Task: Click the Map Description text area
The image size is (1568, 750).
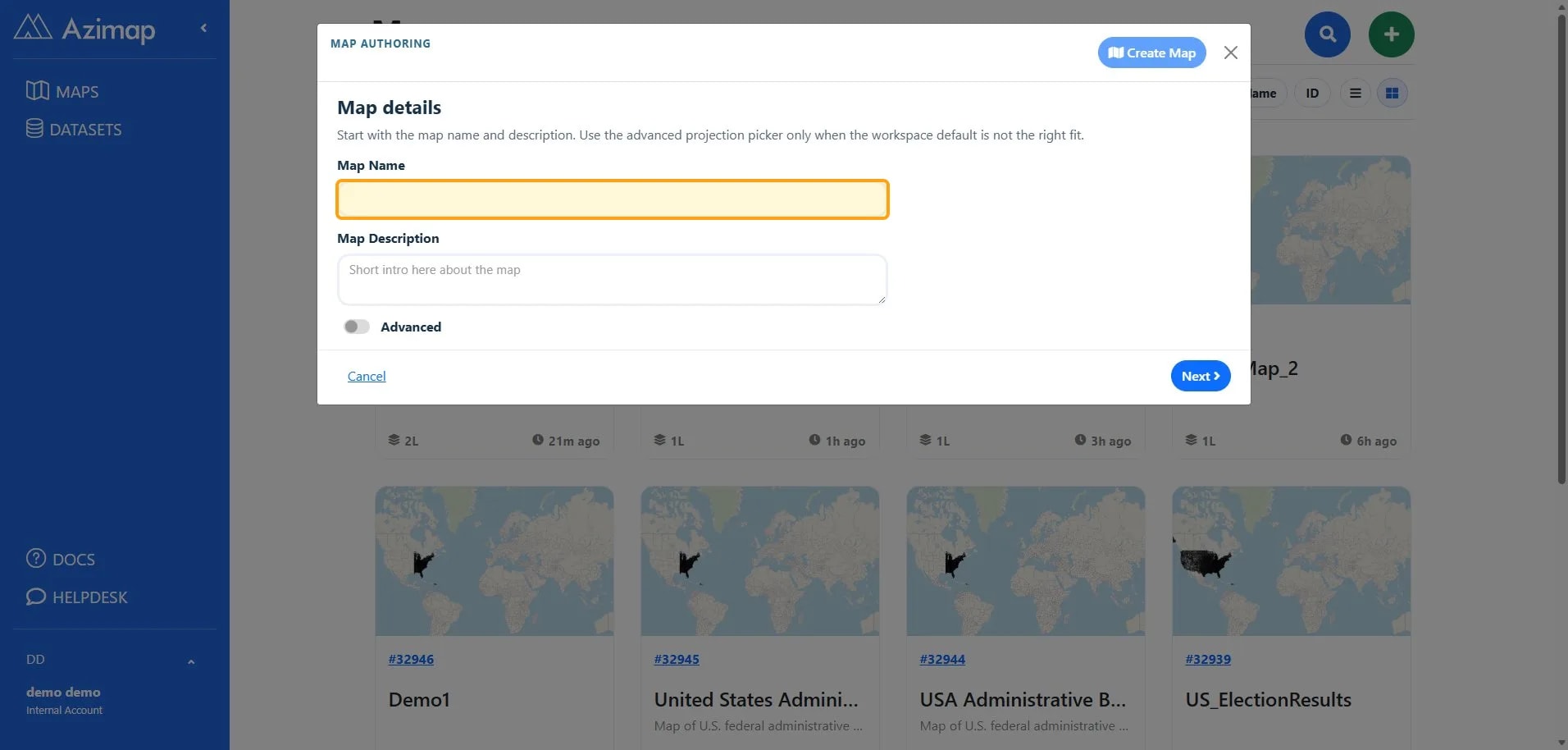Action: point(613,280)
